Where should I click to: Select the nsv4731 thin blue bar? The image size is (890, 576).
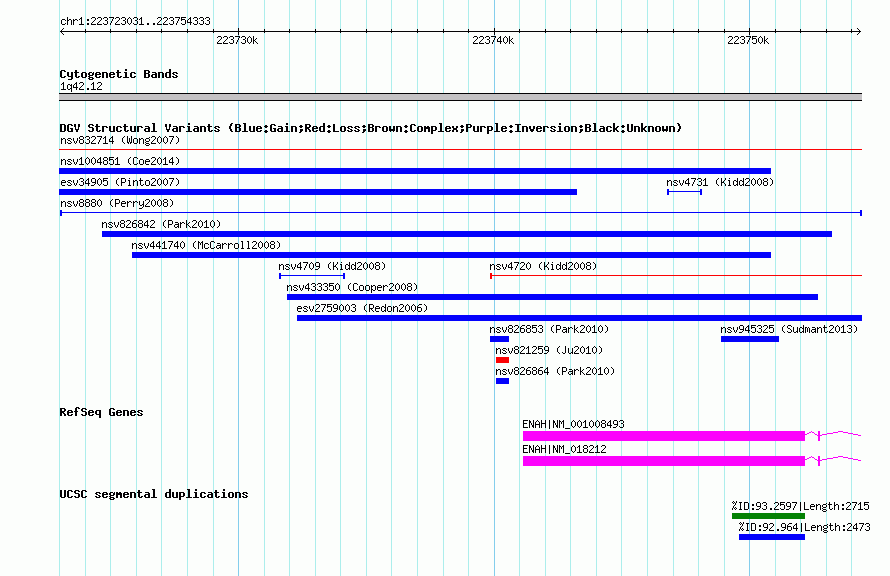coord(685,192)
